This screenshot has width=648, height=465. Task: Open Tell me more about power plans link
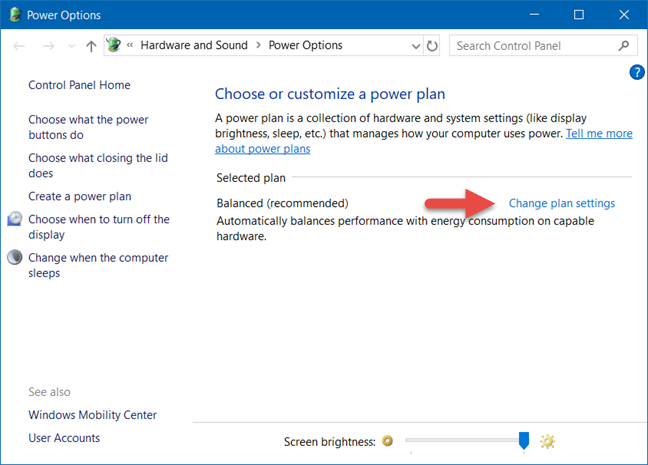(599, 134)
